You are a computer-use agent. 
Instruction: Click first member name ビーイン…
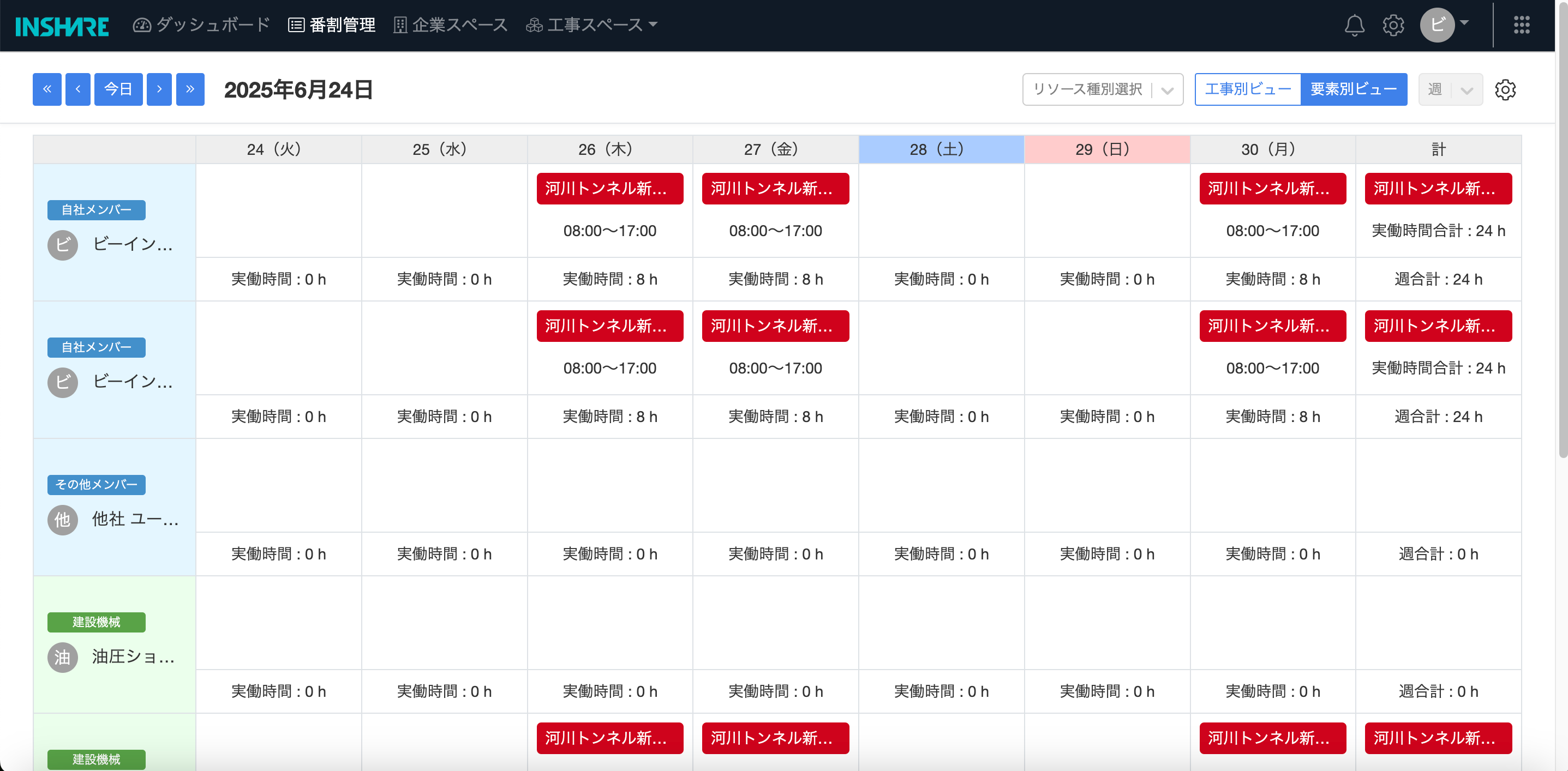tap(133, 245)
